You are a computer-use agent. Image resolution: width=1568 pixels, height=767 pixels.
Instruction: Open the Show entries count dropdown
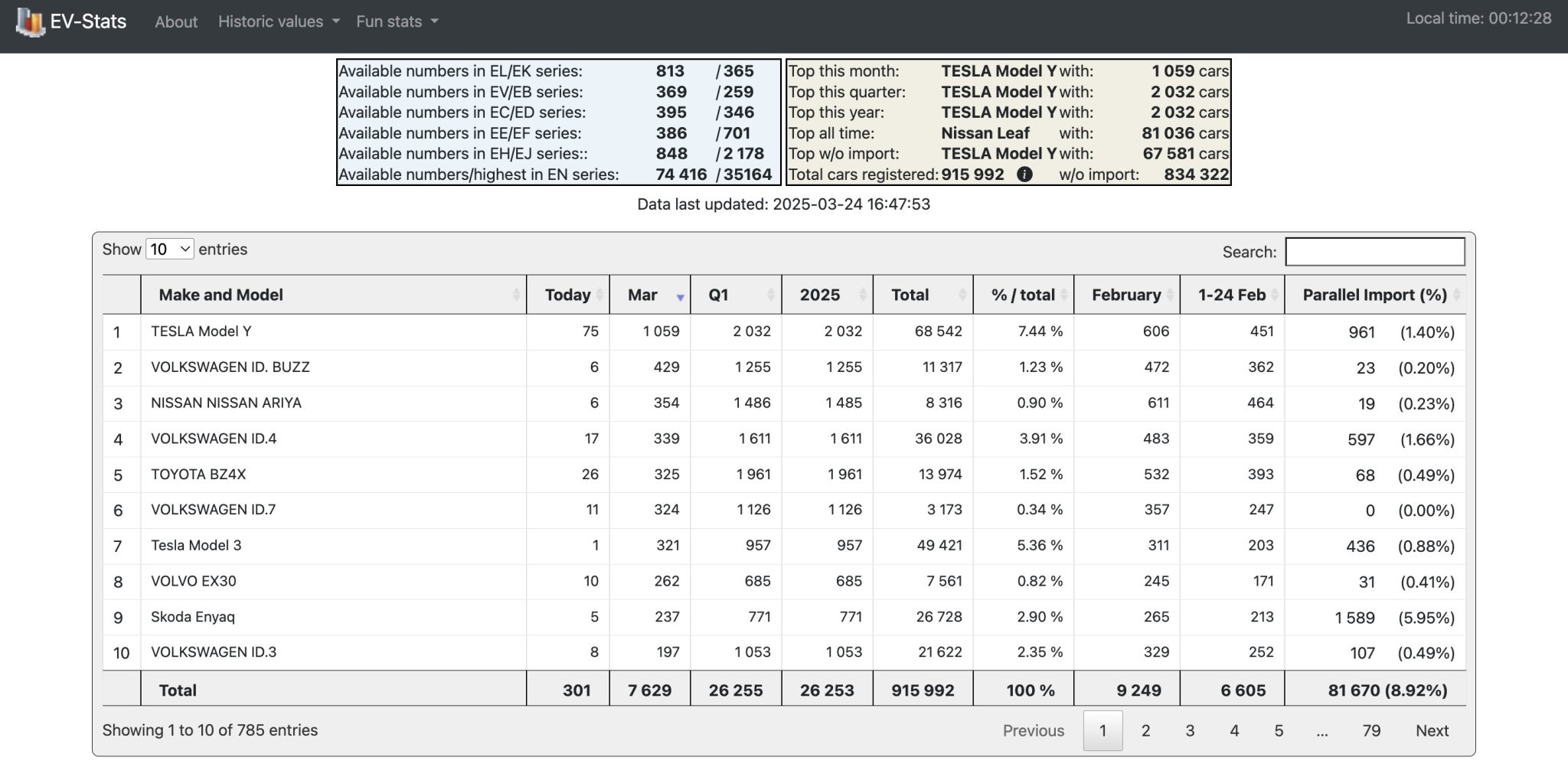pyautogui.click(x=170, y=250)
